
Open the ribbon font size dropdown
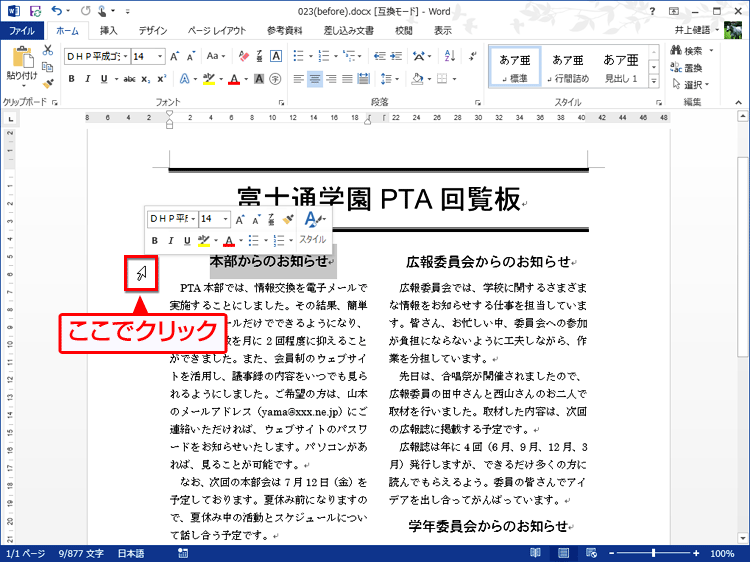[160, 56]
